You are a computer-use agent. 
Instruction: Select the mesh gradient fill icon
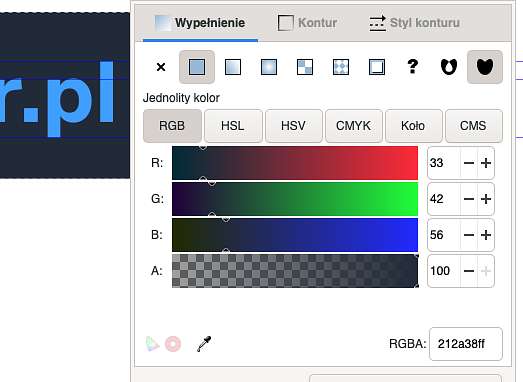(x=305, y=67)
